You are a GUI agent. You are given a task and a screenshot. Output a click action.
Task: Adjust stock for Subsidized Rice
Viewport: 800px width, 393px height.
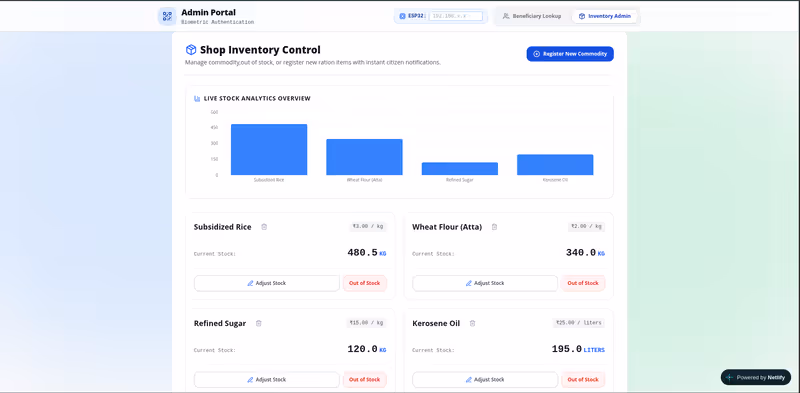[x=267, y=283]
